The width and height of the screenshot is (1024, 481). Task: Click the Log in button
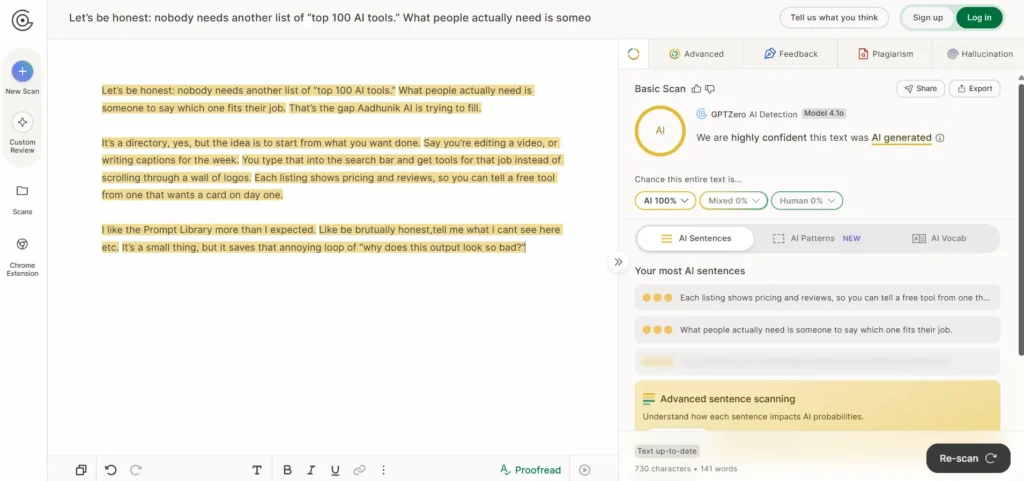click(979, 18)
